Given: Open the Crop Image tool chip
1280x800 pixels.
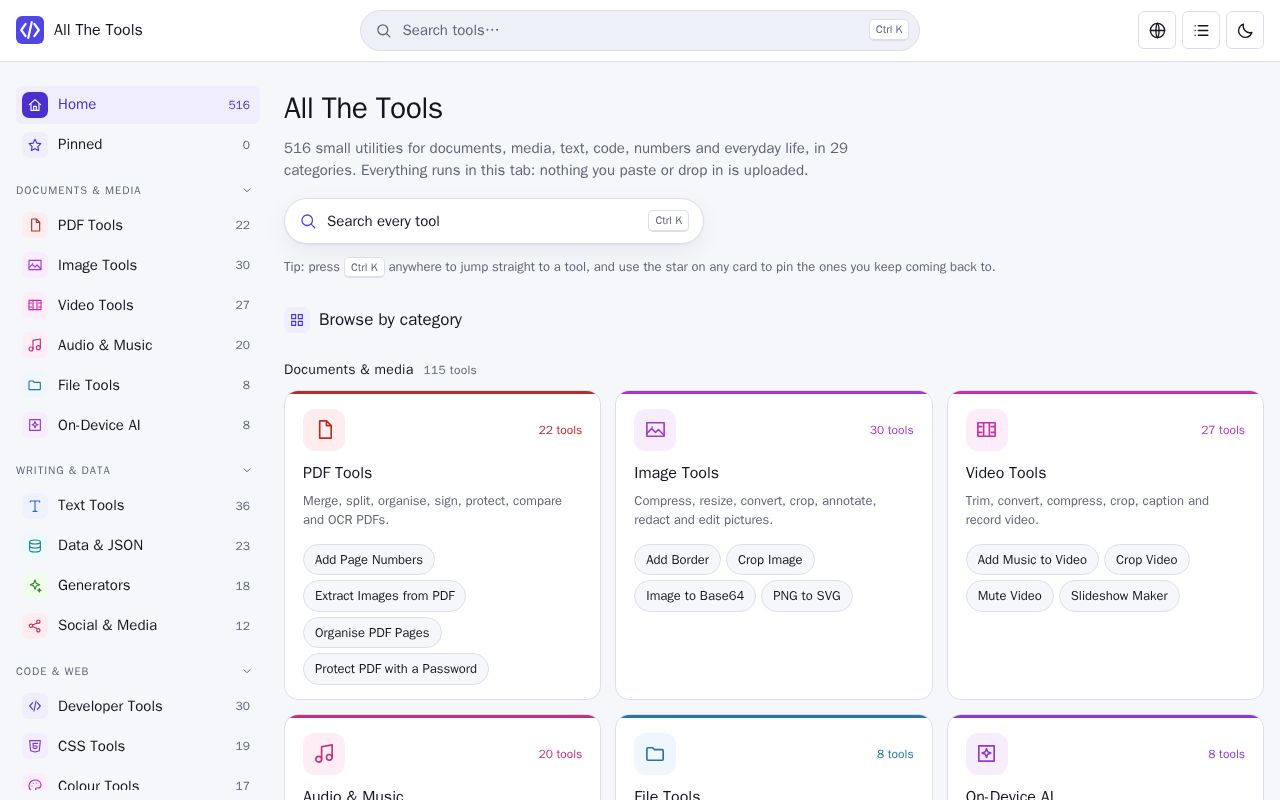Looking at the screenshot, I should (770, 560).
